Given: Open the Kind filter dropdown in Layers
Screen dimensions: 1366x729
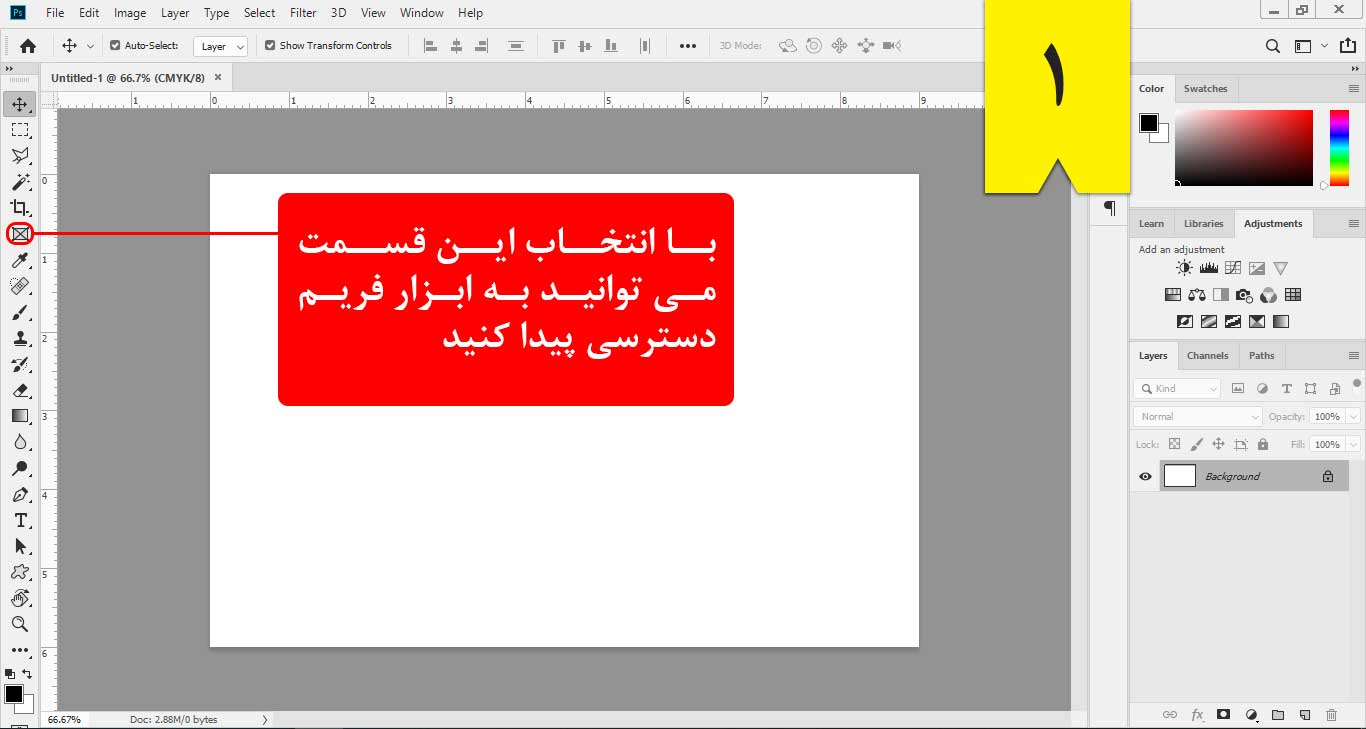Looking at the screenshot, I should tap(1178, 388).
